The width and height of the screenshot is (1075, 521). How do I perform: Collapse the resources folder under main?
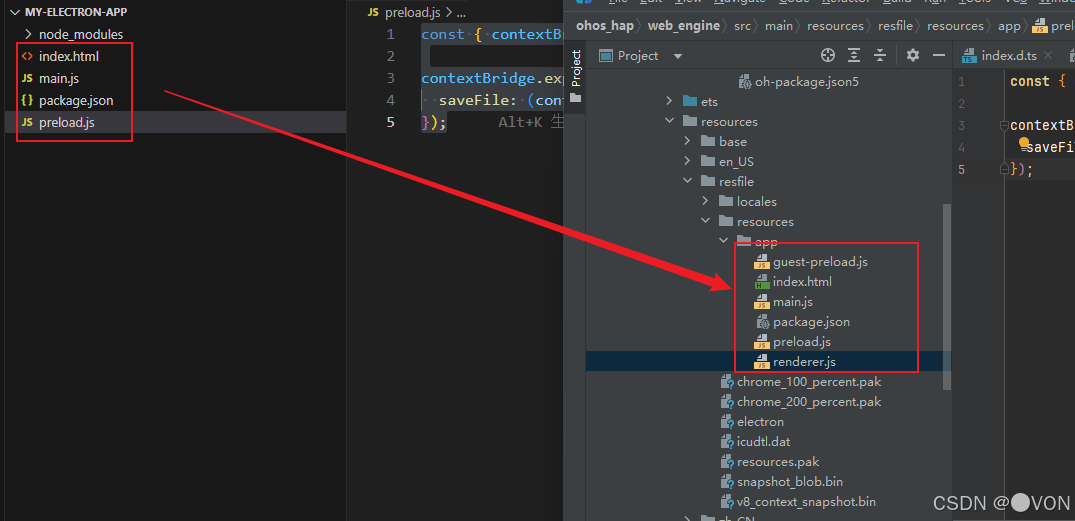click(670, 121)
